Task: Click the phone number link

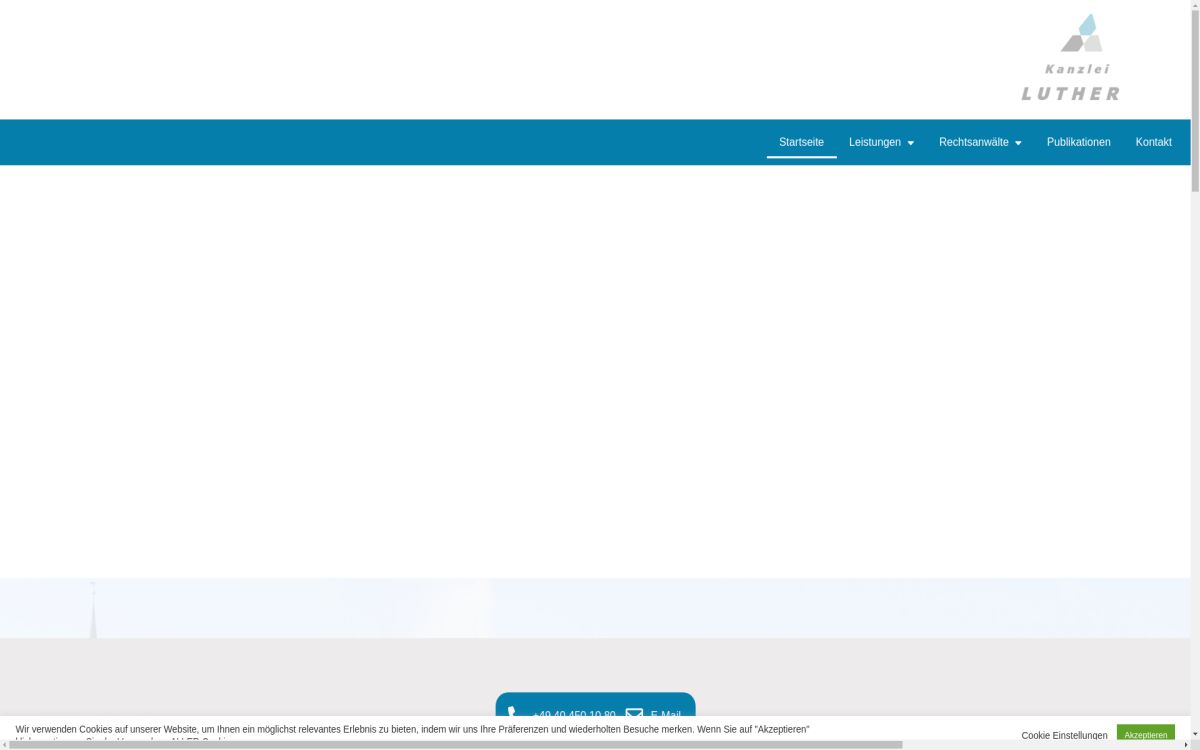Action: pos(574,714)
